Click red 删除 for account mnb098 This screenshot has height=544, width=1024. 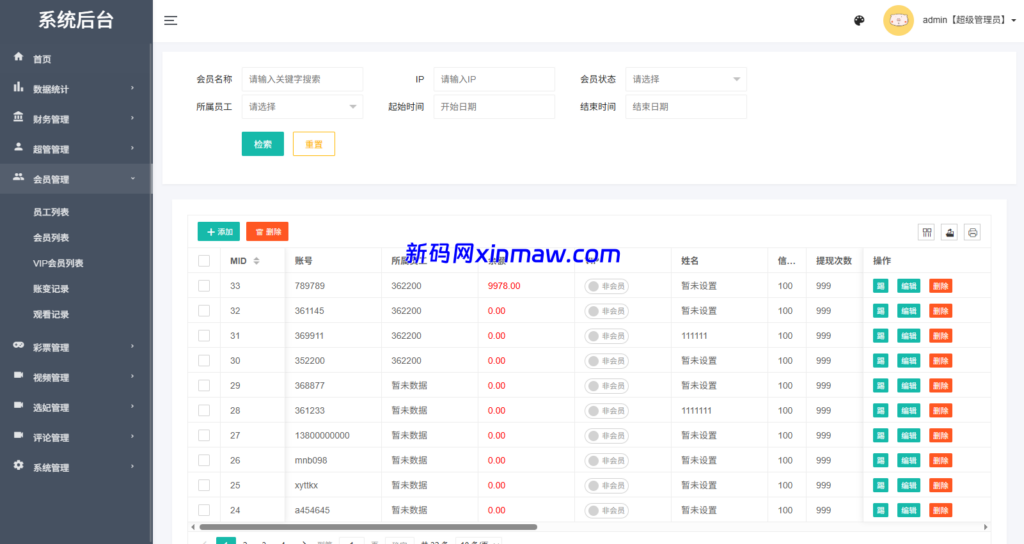(940, 460)
